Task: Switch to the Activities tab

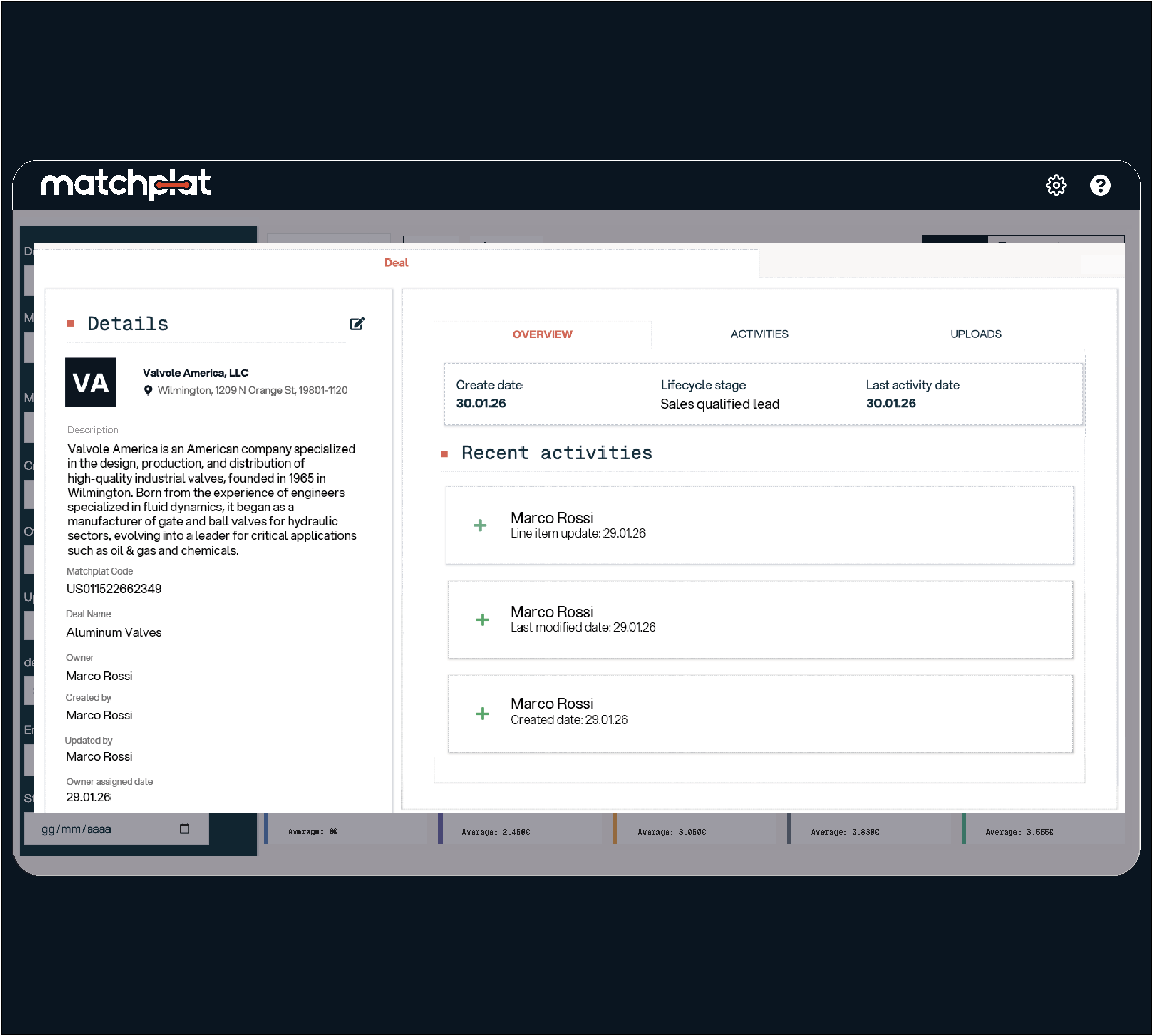Action: 759,334
